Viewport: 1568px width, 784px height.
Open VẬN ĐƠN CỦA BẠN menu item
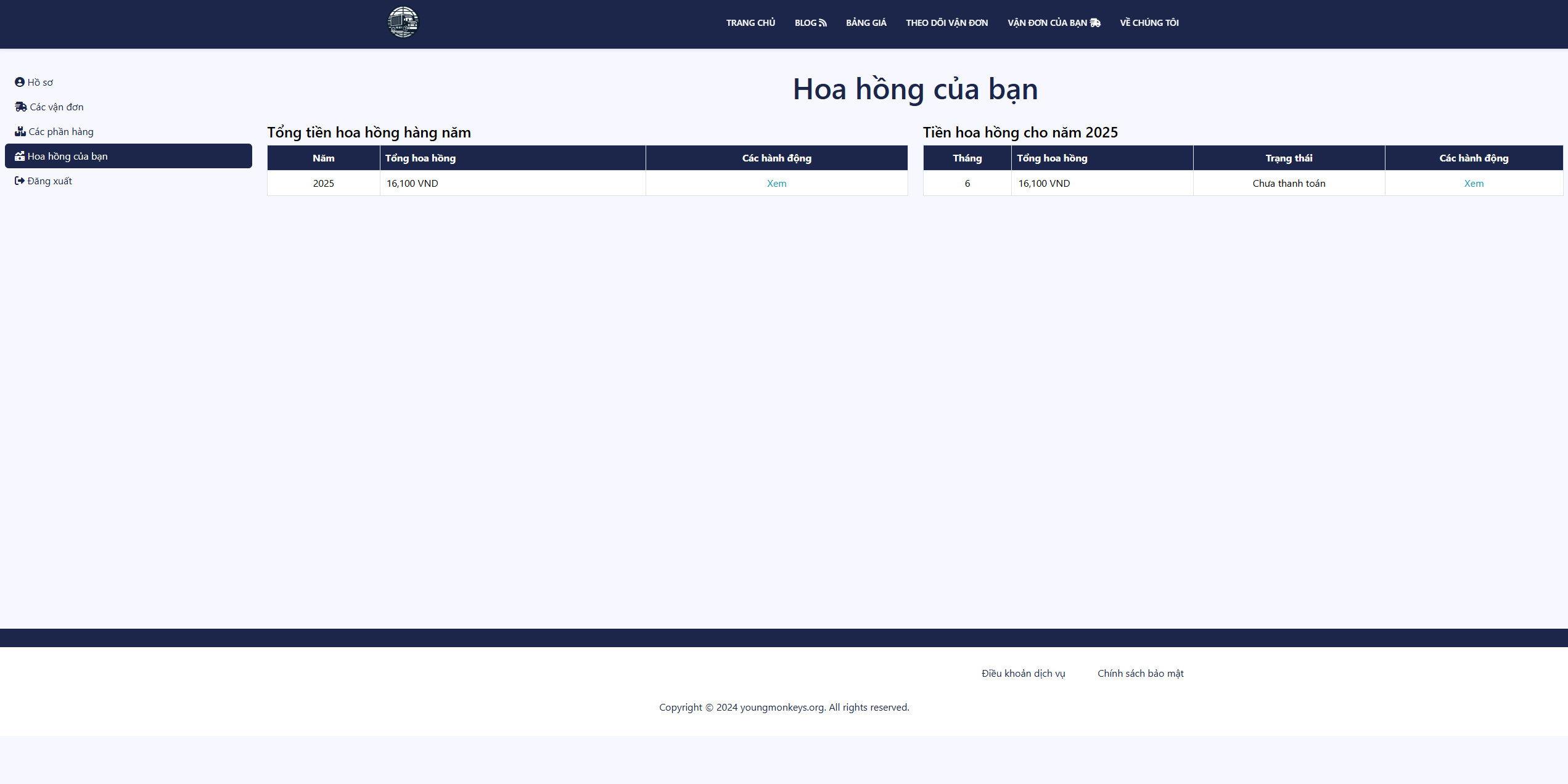[1054, 23]
